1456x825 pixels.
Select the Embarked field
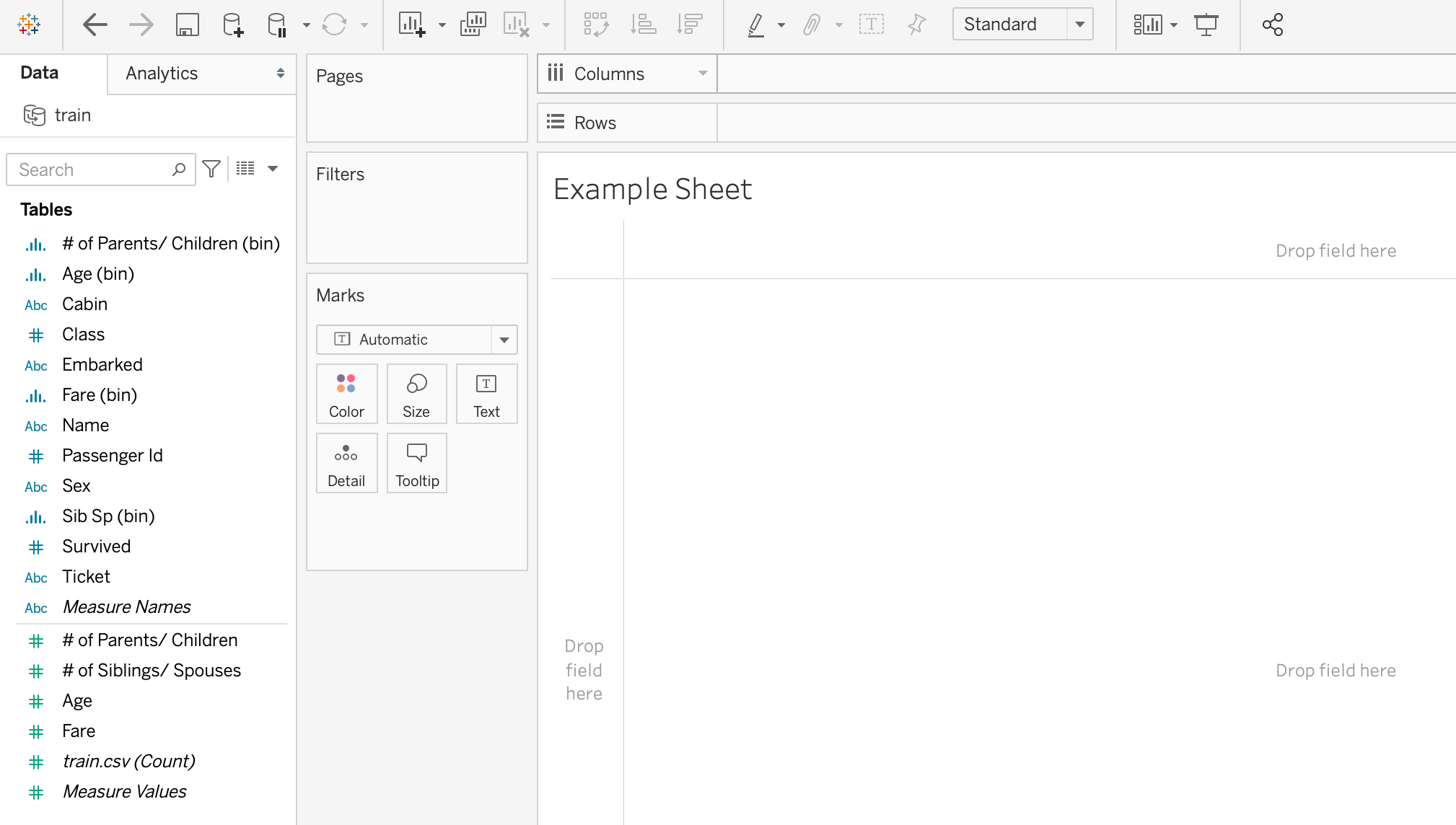[x=102, y=365]
